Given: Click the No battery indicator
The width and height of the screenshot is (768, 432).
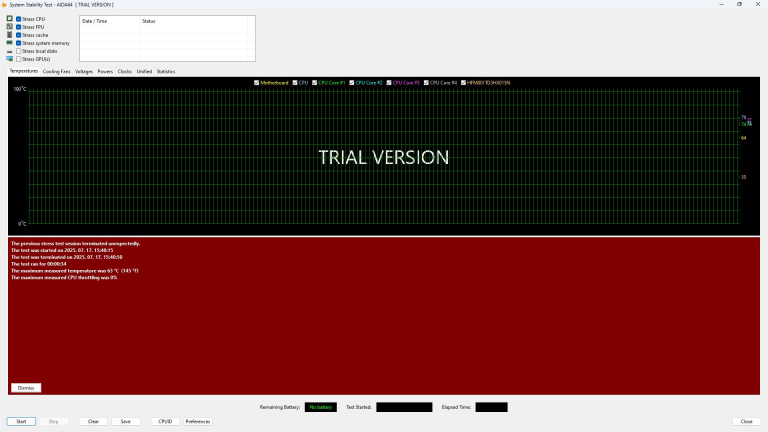Looking at the screenshot, I should point(321,407).
